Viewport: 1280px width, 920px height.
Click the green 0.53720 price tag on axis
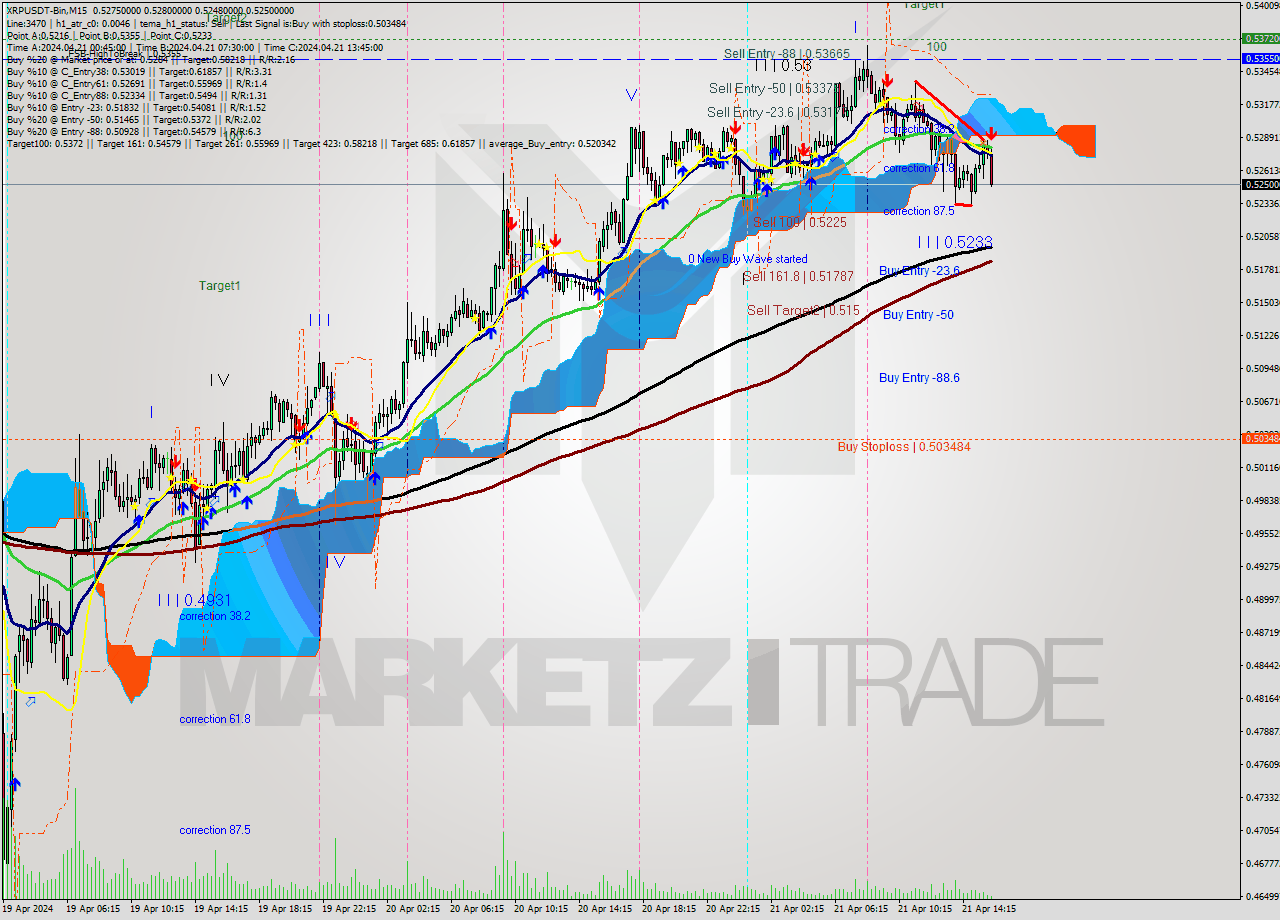(1260, 38)
